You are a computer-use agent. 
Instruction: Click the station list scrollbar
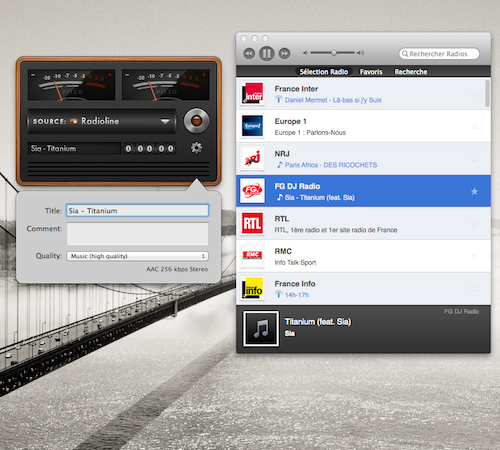click(487, 93)
